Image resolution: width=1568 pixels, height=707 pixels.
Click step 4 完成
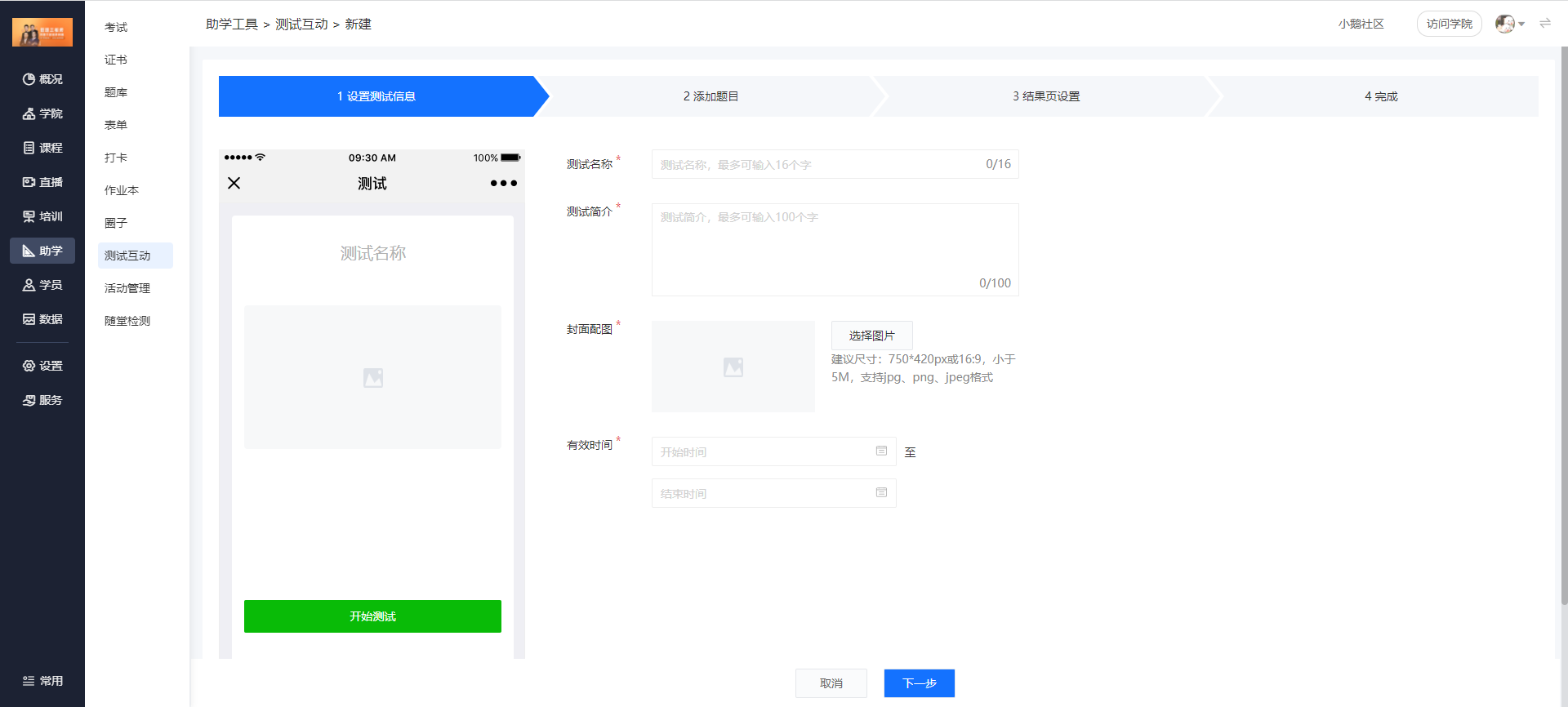coord(1381,96)
